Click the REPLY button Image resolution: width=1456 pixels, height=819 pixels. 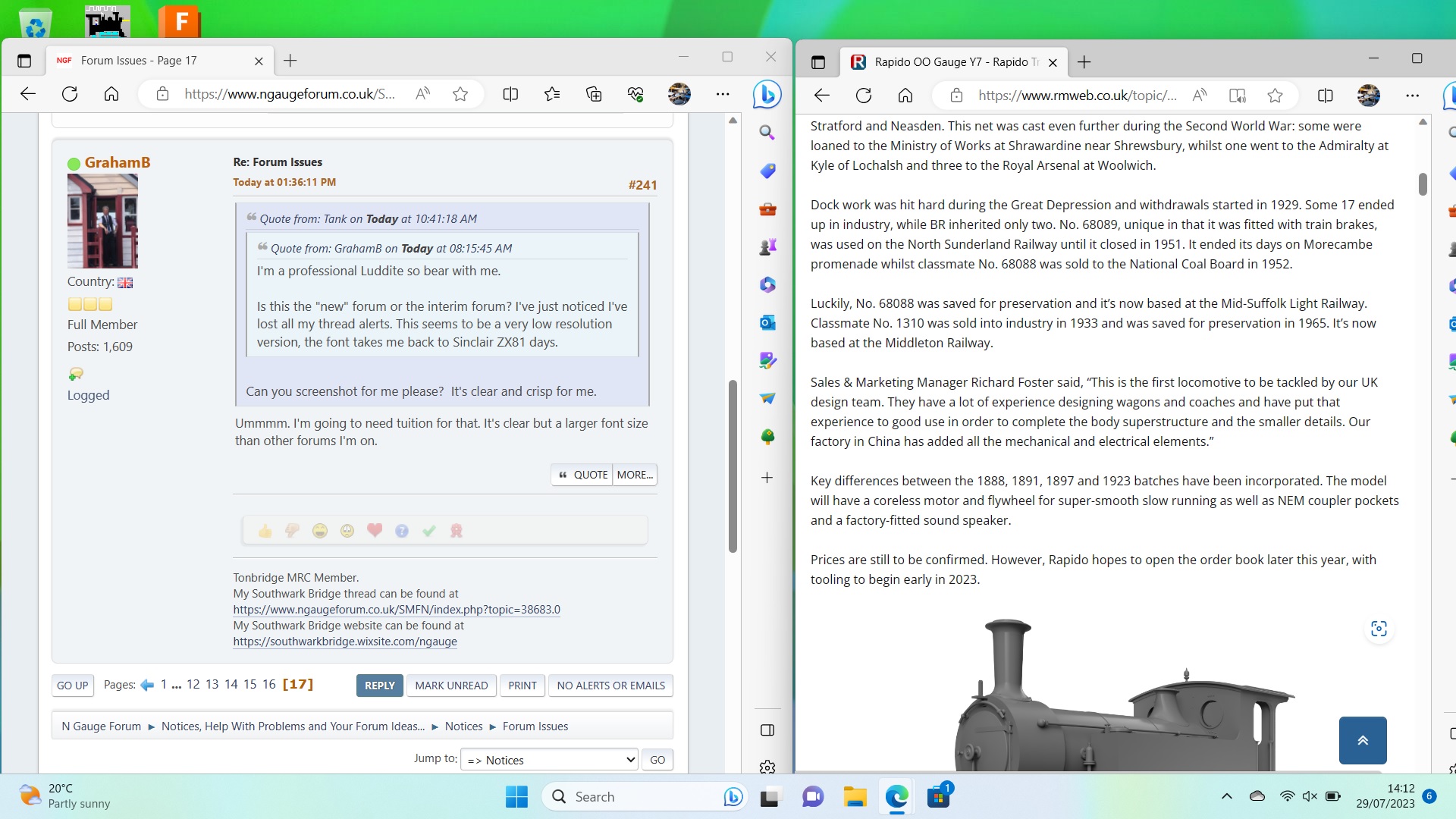point(379,686)
